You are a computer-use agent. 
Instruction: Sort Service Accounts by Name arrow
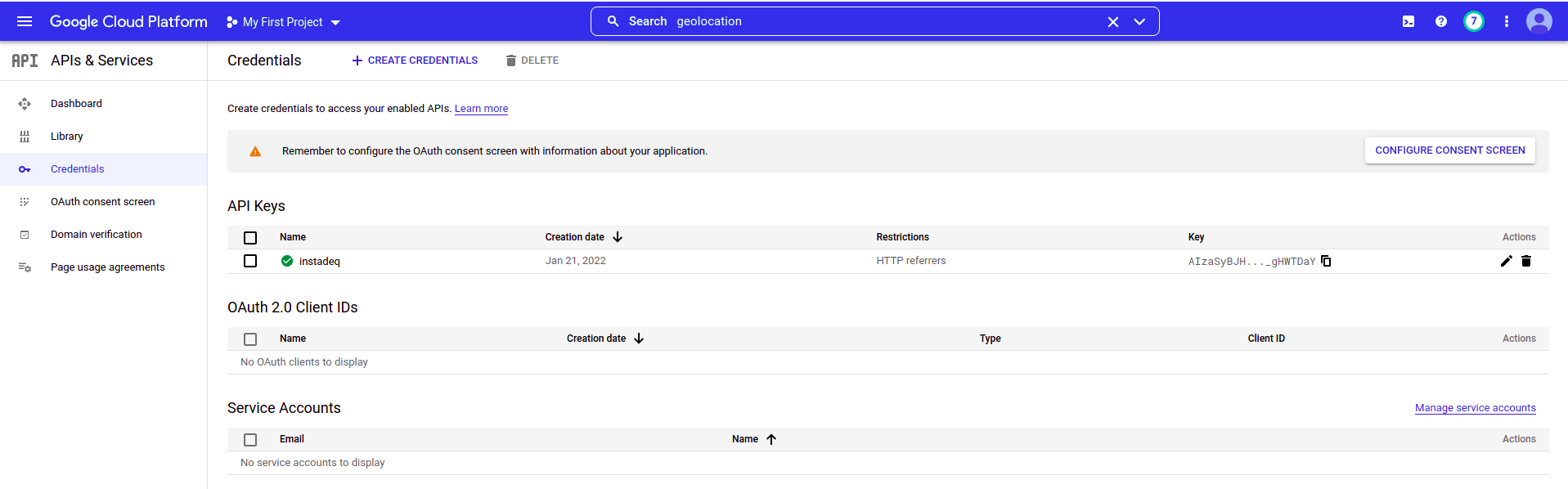tap(771, 439)
